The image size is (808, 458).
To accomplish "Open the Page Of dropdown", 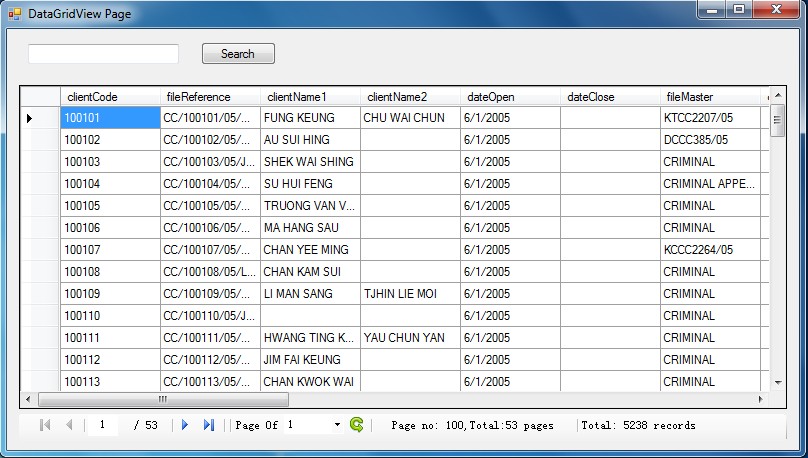I will point(337,426).
